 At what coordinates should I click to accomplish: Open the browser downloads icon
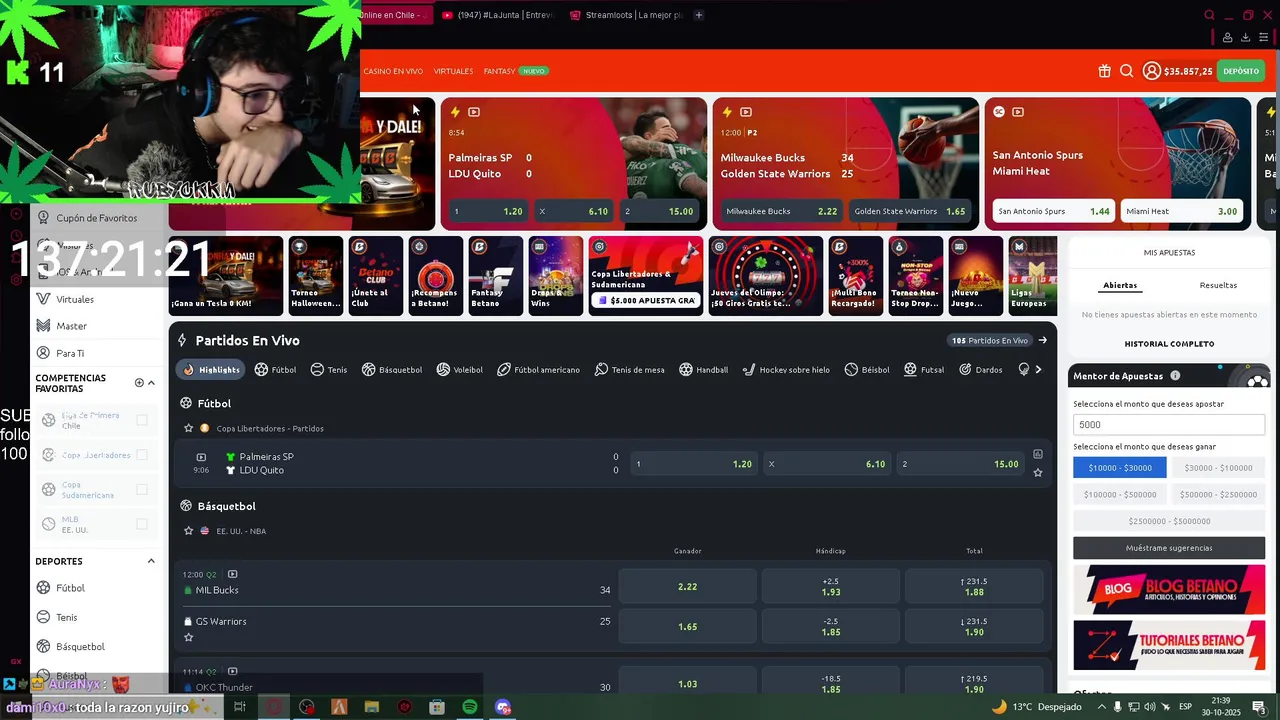(x=1245, y=37)
